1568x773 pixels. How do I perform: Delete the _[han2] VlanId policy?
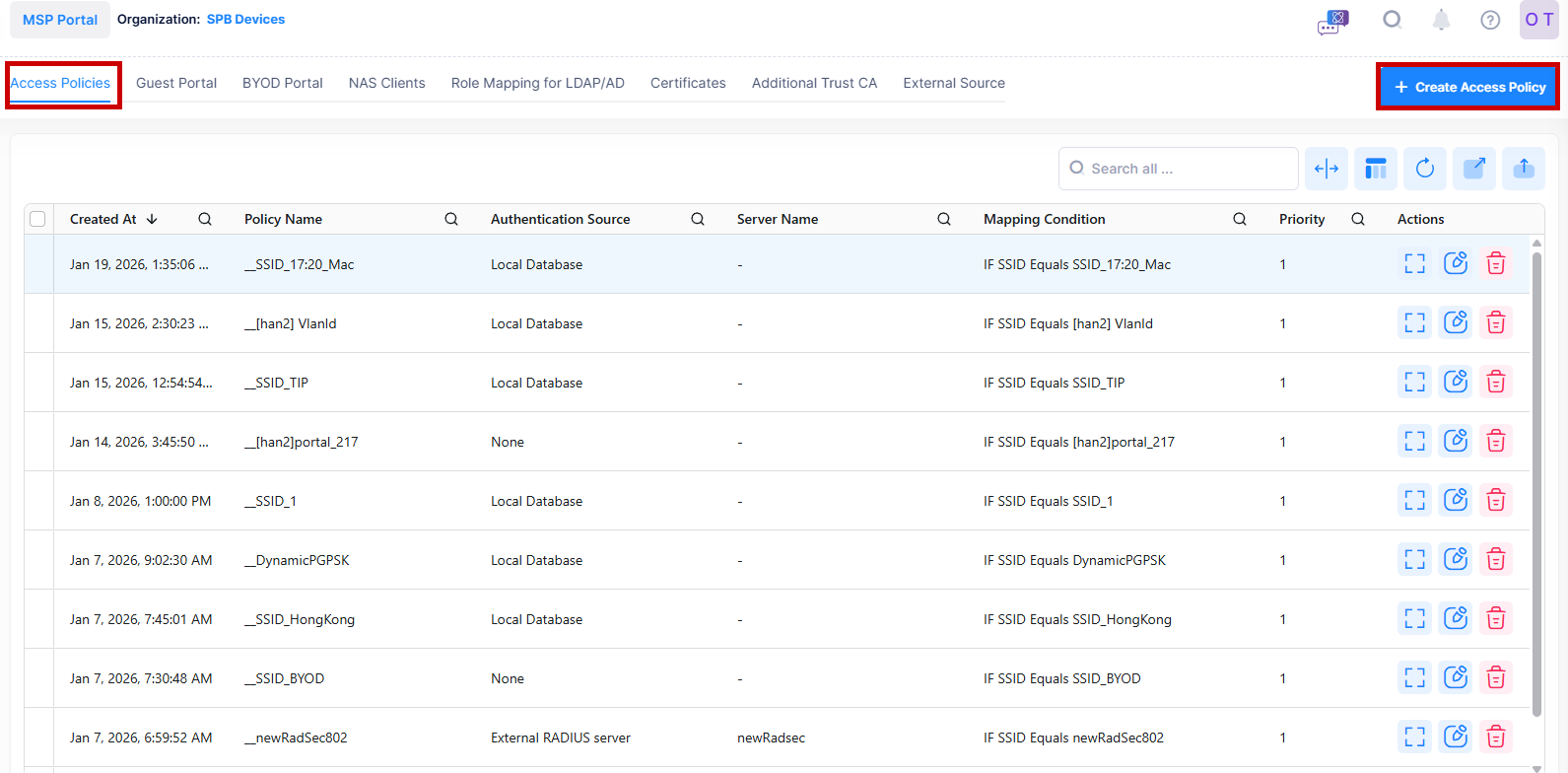point(1496,322)
